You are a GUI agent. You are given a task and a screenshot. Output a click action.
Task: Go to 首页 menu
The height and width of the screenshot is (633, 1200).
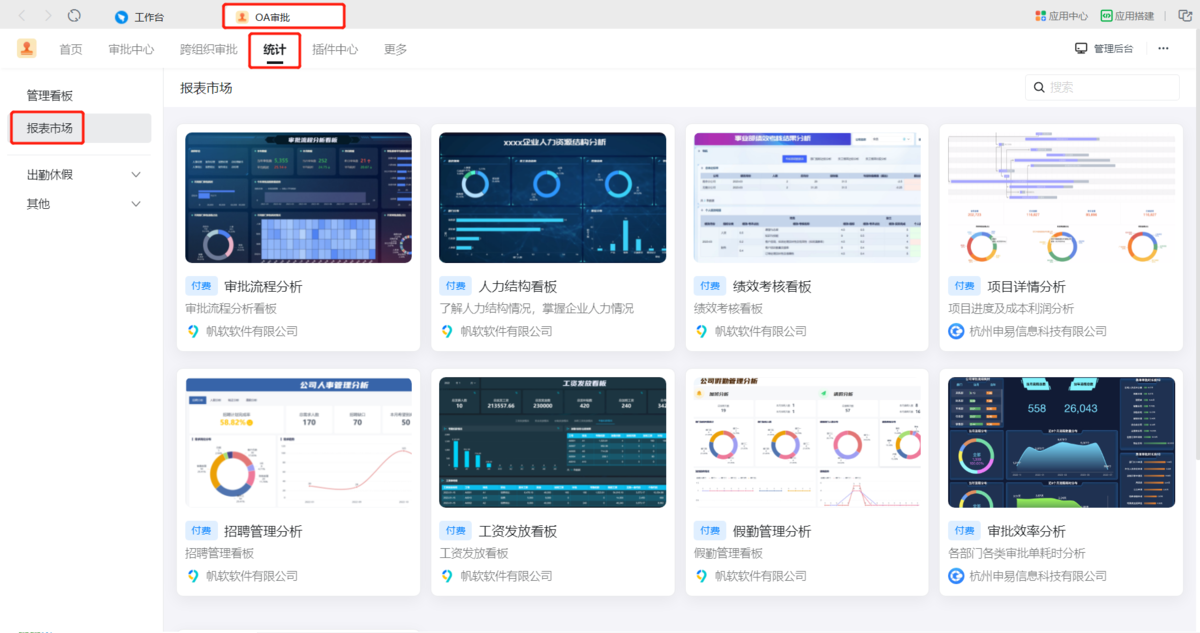71,49
